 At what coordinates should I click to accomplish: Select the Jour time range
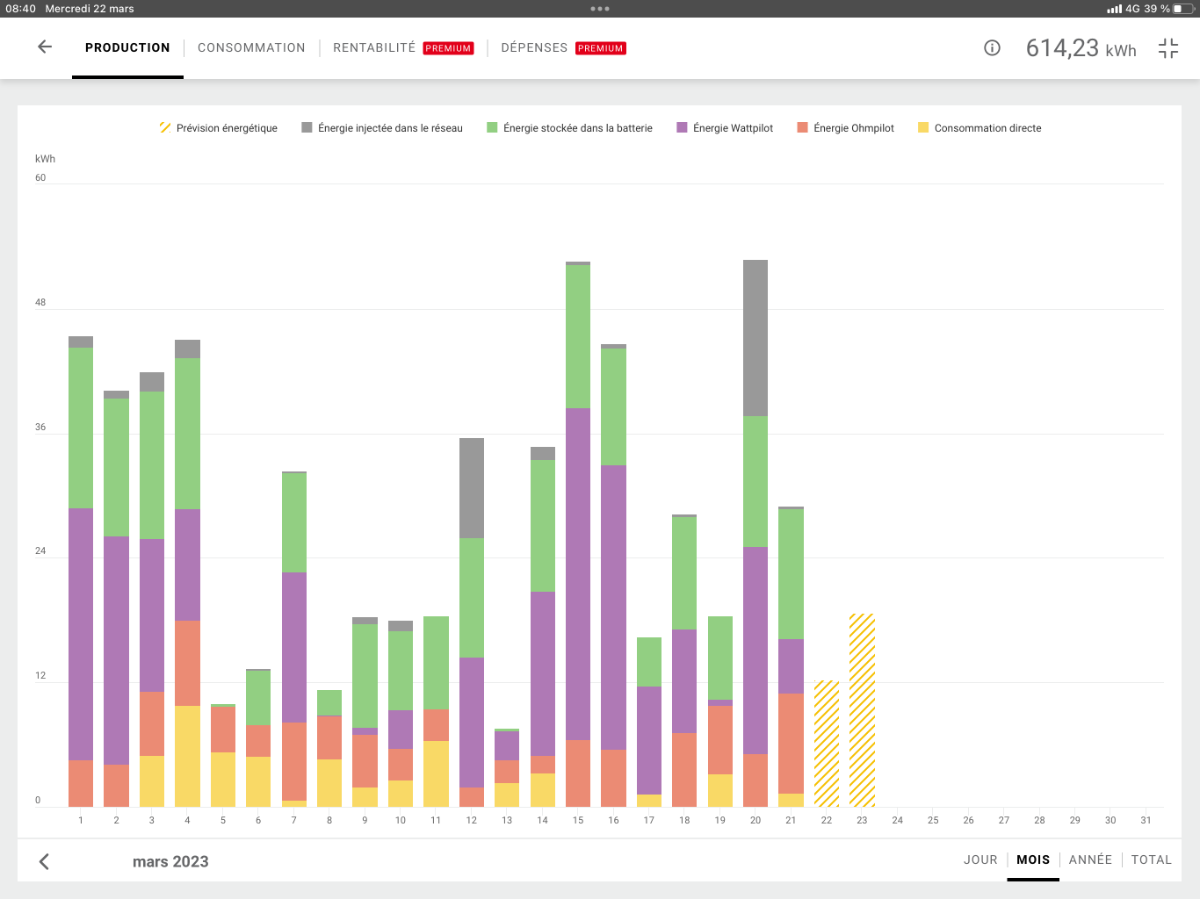coord(980,860)
